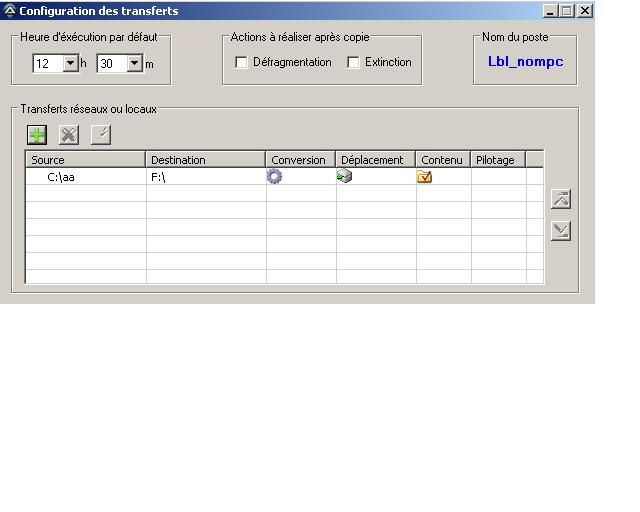This screenshot has height=512, width=640.
Task: Close the Configuration des transferts window
Action: [585, 11]
